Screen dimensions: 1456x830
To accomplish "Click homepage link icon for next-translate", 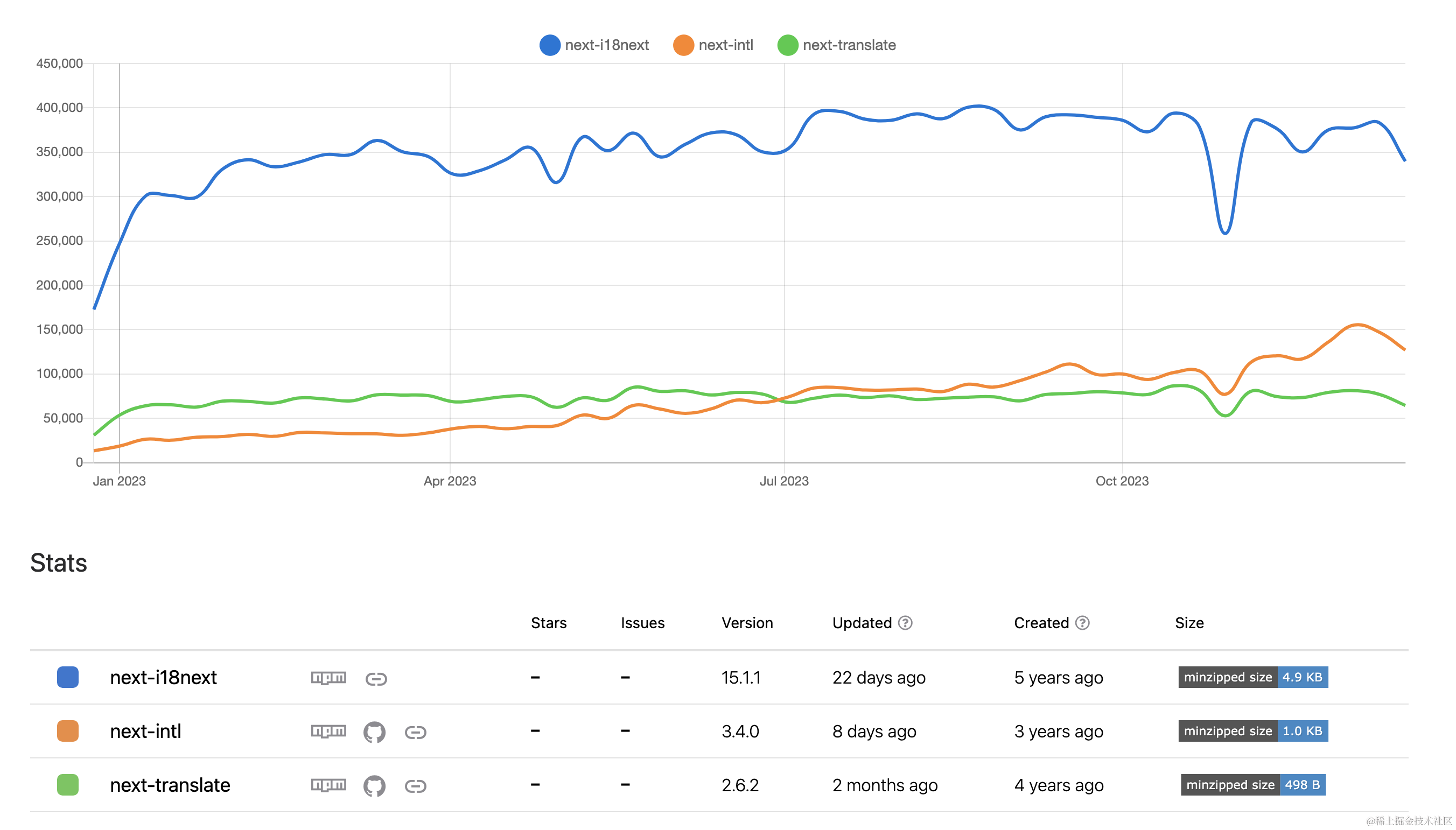I will (416, 785).
